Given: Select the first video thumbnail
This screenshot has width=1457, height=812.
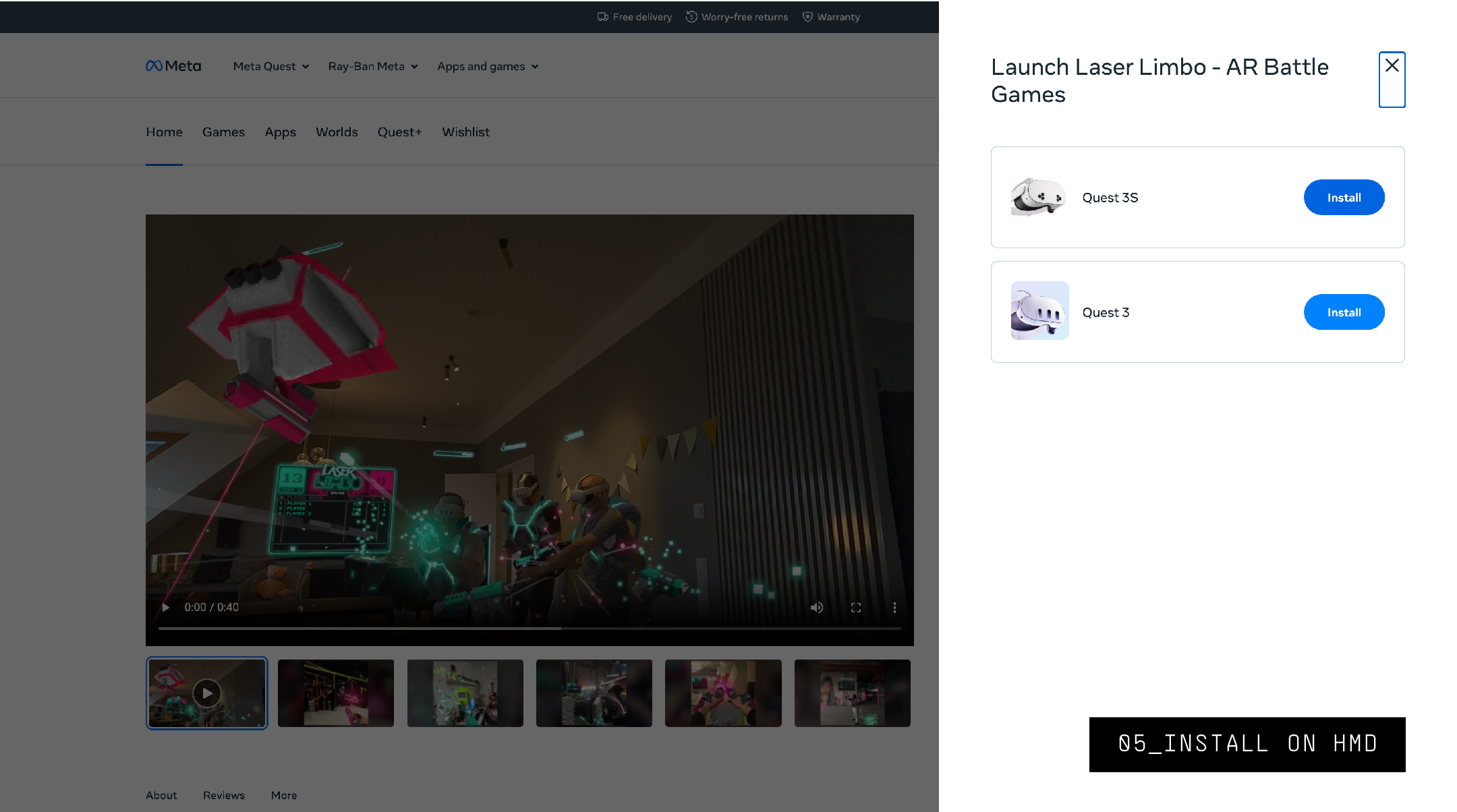Looking at the screenshot, I should (207, 693).
